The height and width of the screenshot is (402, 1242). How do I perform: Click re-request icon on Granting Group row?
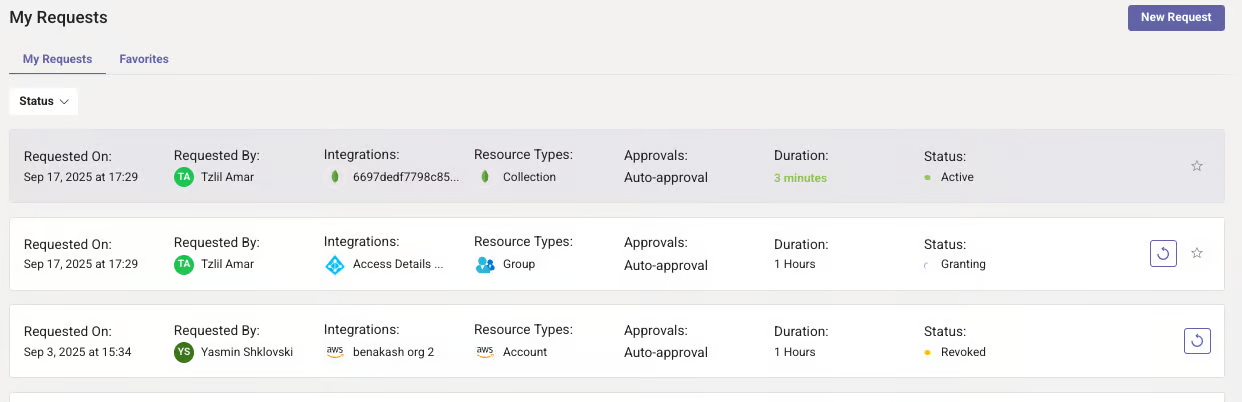coord(1163,254)
